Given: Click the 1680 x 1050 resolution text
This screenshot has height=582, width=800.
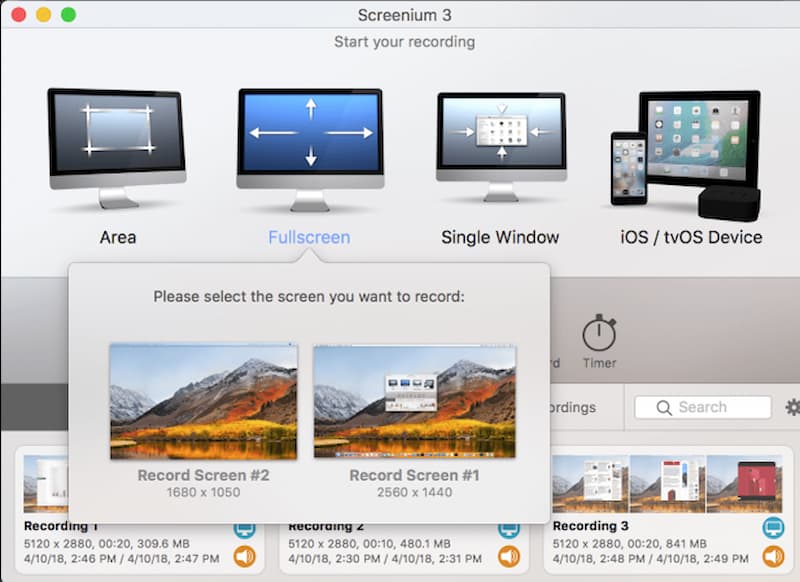Looking at the screenshot, I should [x=203, y=492].
